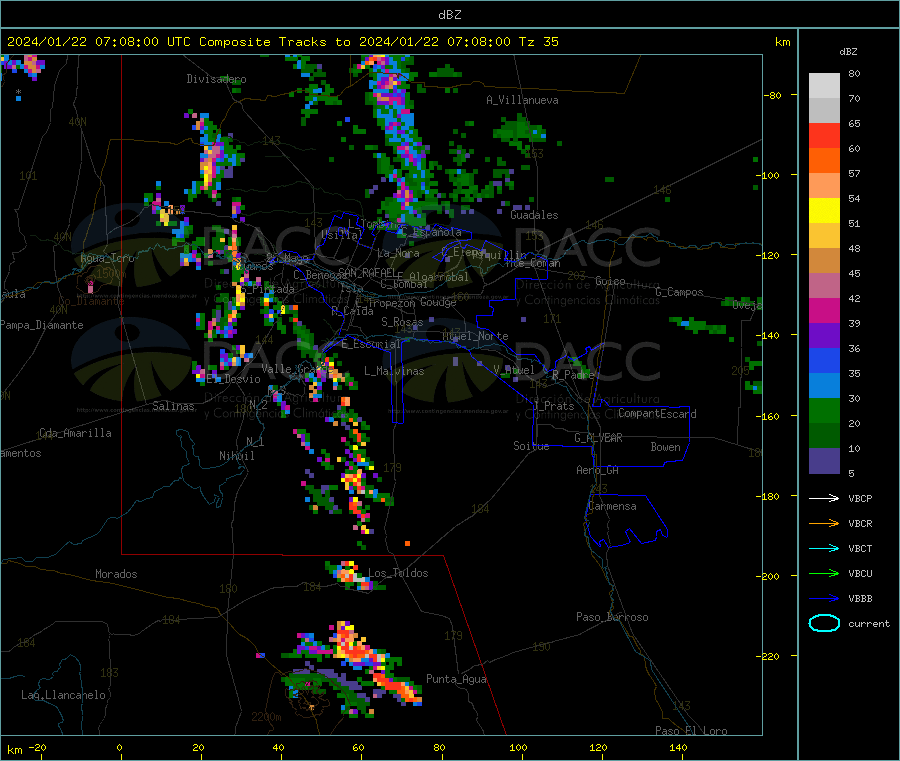900x761 pixels.
Task: Click the 'Carmensa' map label
Action: coord(612,507)
